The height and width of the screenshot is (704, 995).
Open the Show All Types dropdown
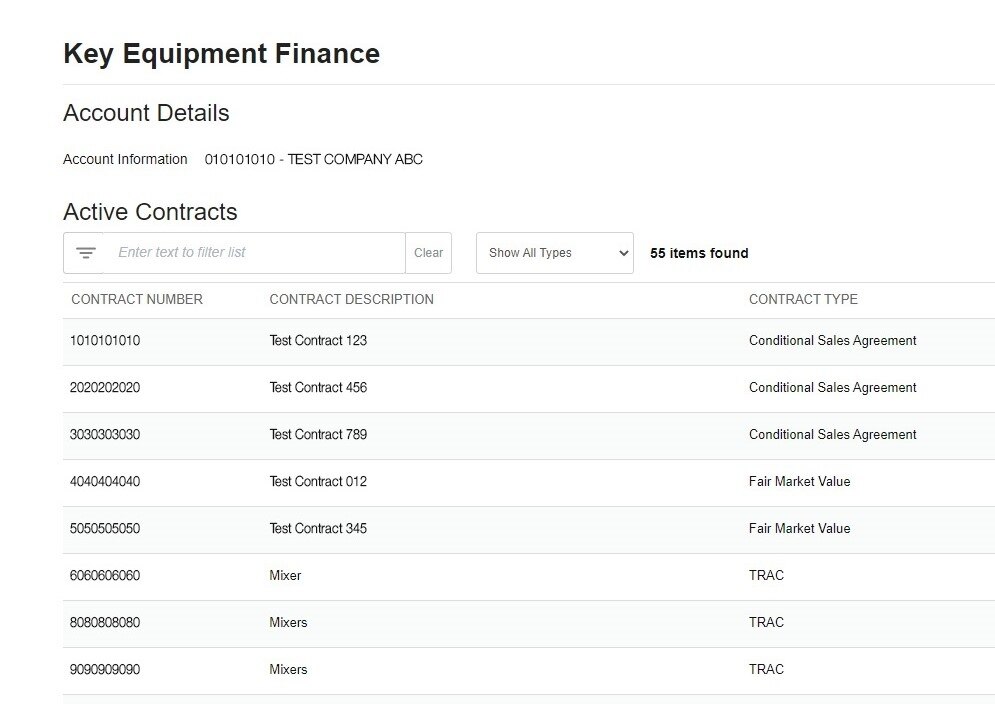(x=555, y=253)
